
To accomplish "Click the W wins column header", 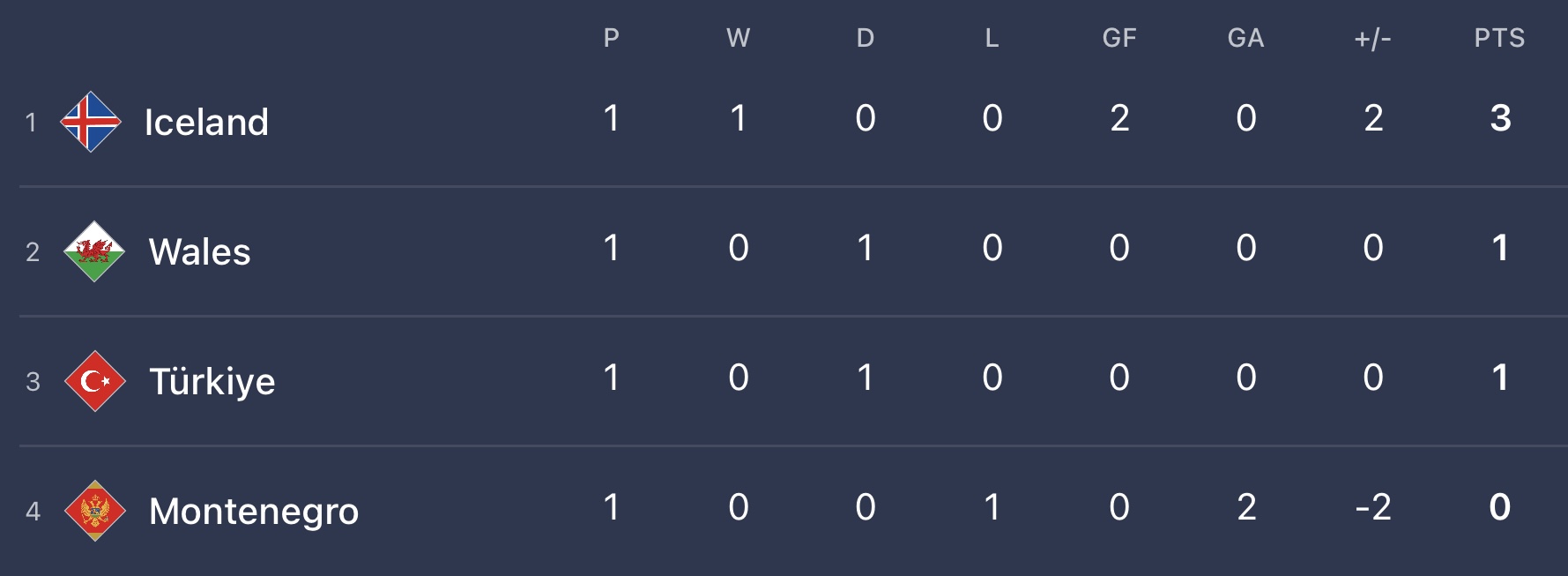I will [739, 38].
